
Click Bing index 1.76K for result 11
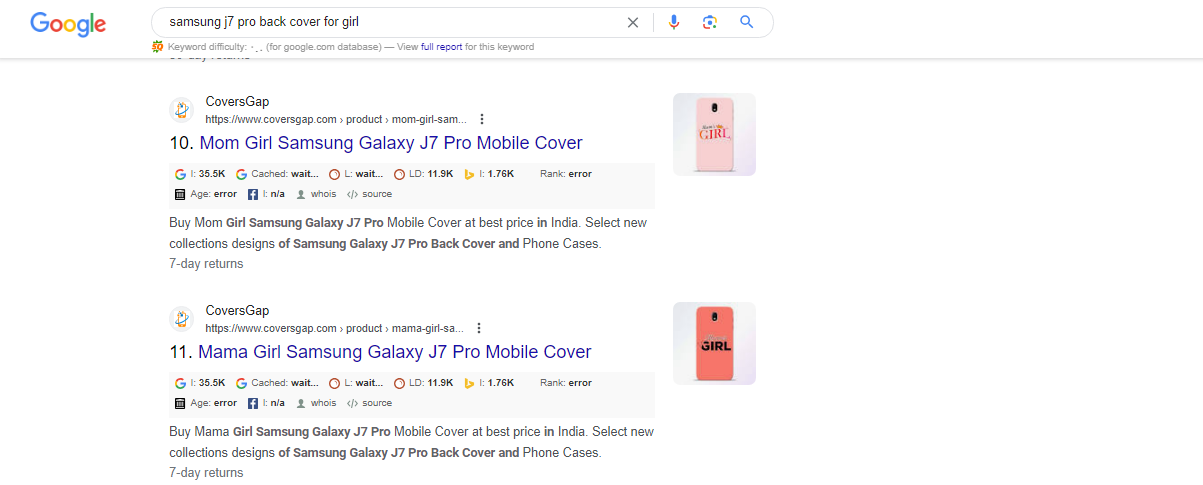pos(500,383)
